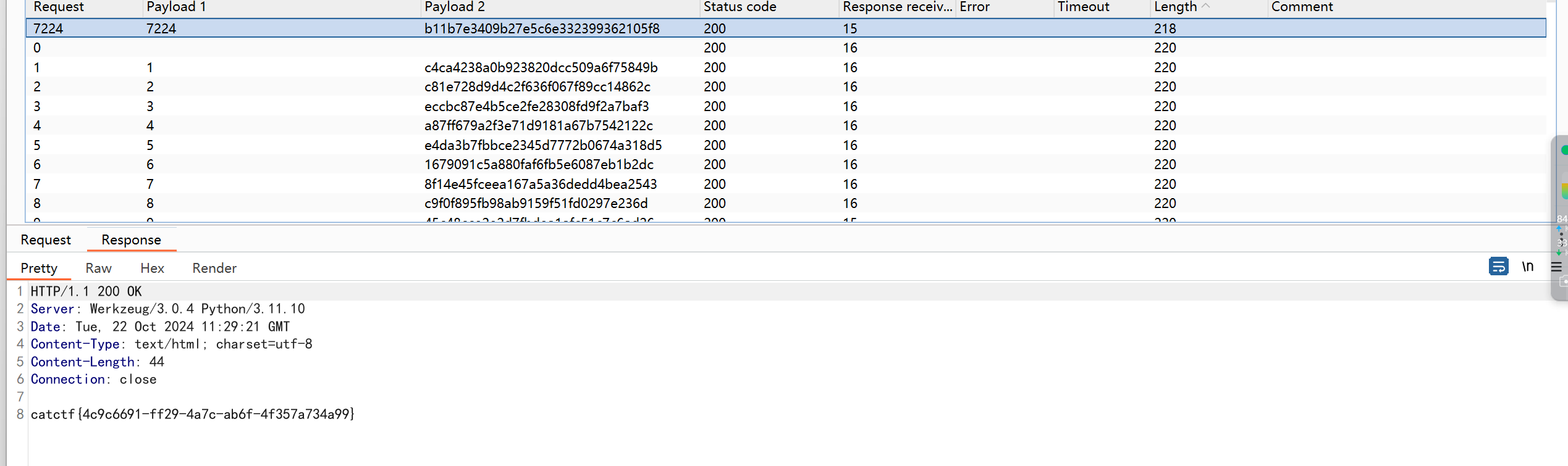Toggle the show non-printable characters (\n) icon
This screenshot has height=466, width=1568.
(x=1528, y=267)
